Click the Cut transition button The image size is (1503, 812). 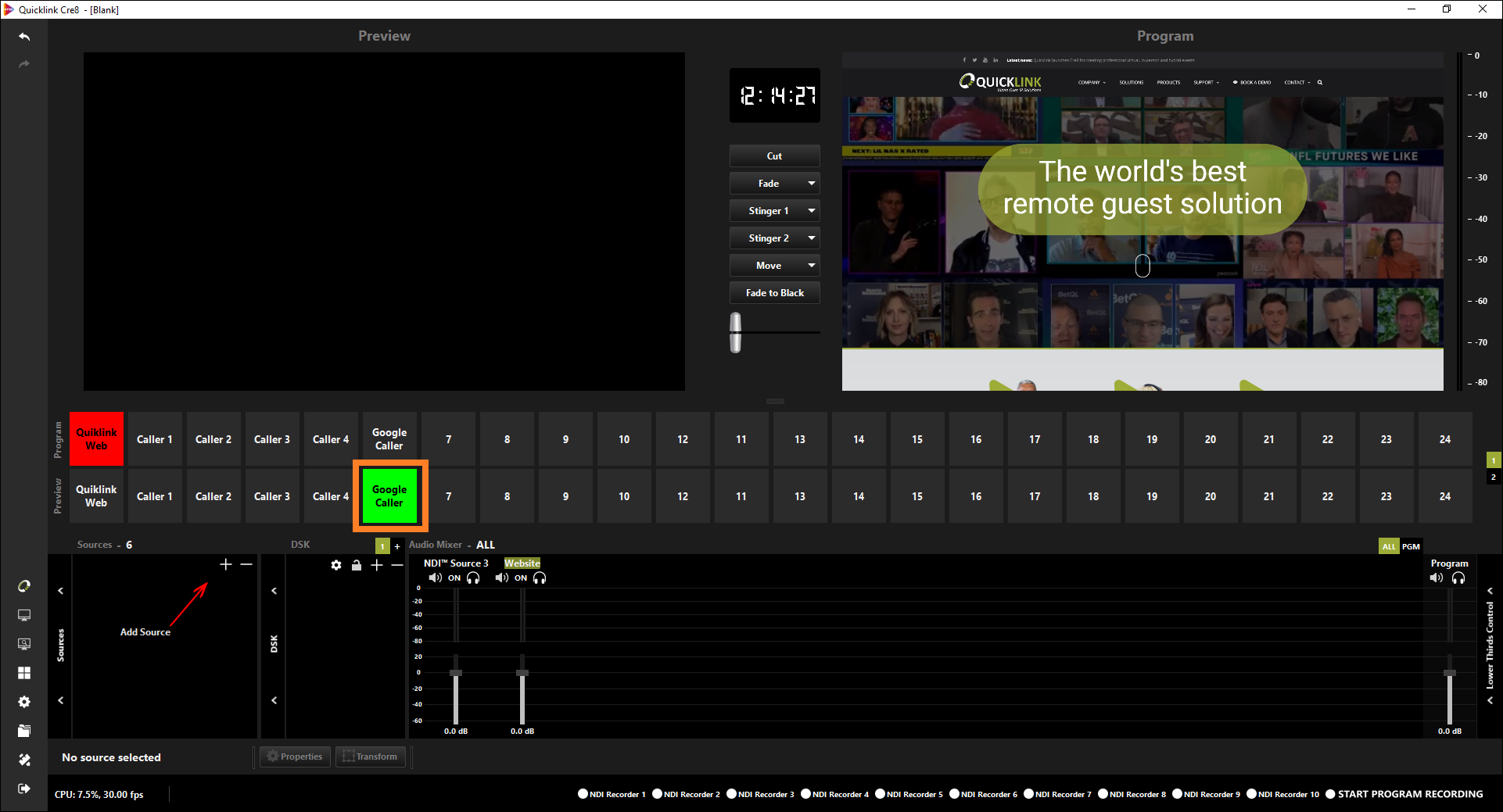coord(775,156)
